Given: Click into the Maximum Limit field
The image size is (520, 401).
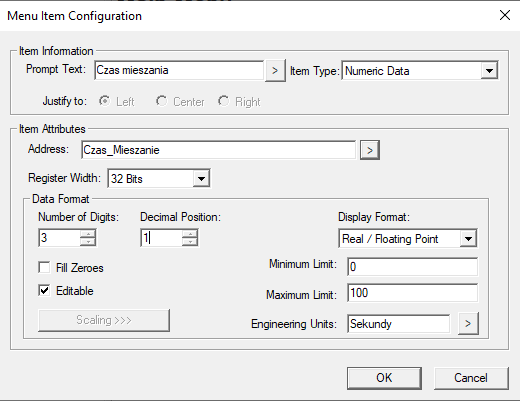Looking at the screenshot, I should click(x=413, y=293).
